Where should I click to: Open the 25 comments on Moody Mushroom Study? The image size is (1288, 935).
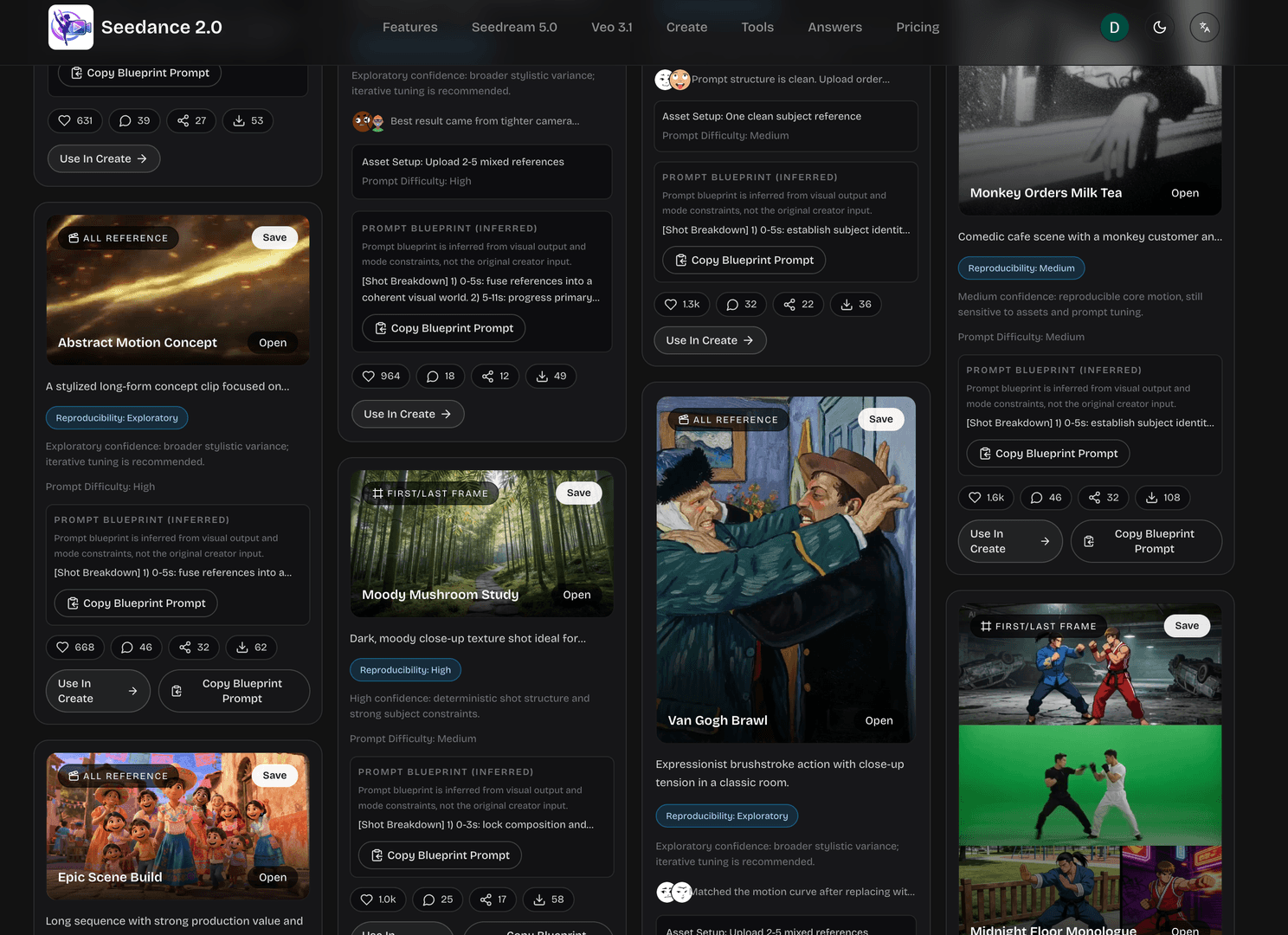438,900
